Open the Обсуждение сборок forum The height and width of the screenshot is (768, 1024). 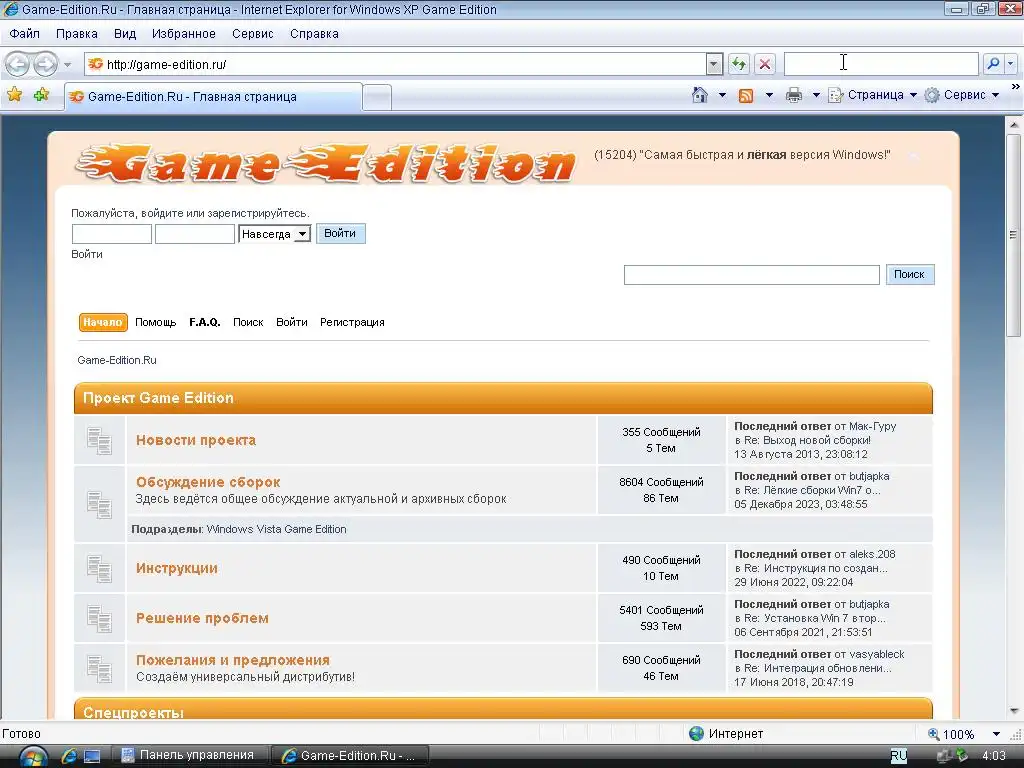point(208,482)
